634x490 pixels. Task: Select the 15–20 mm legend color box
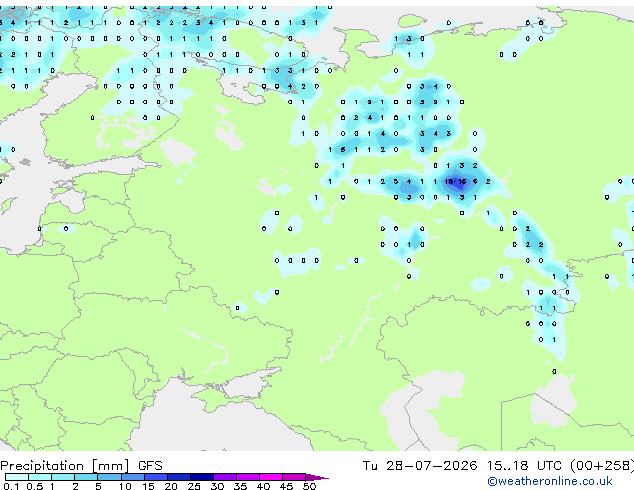[156, 477]
